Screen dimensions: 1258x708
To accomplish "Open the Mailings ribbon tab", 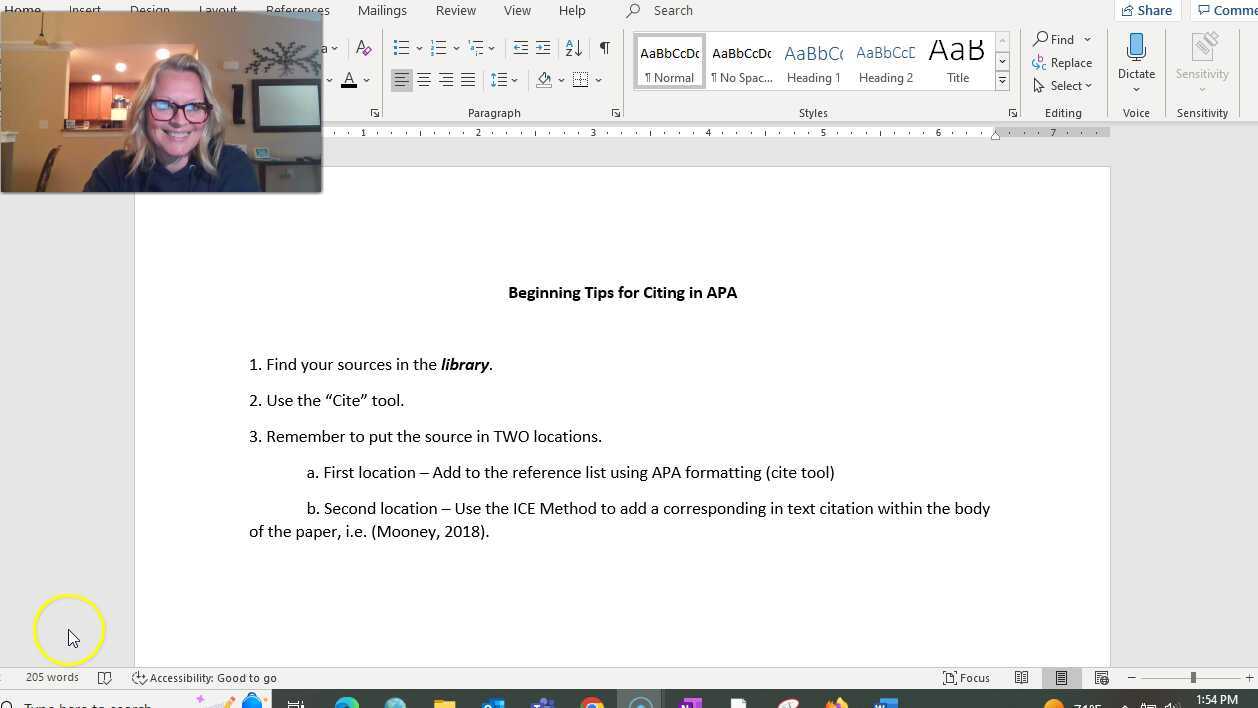I will coord(382,10).
